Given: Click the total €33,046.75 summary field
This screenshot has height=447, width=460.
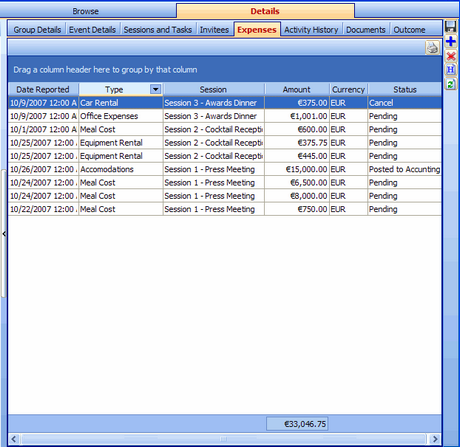Looking at the screenshot, I should pos(297,424).
